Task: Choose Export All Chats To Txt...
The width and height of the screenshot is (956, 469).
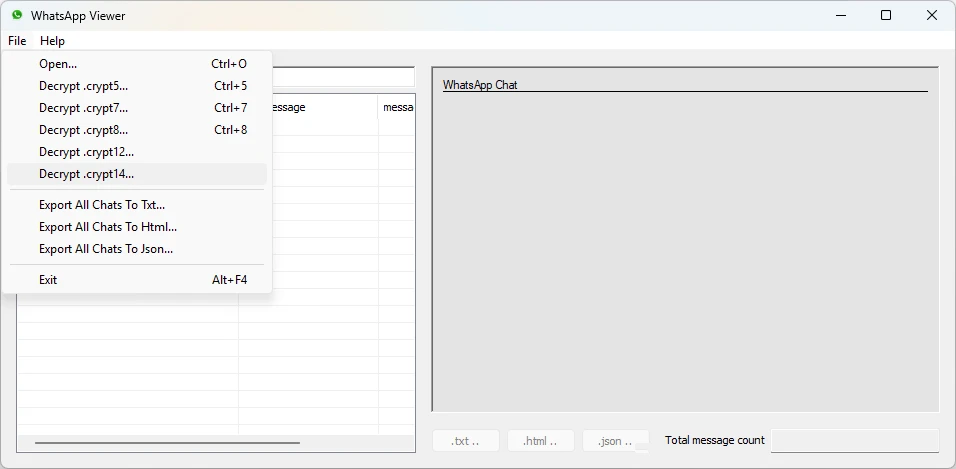Action: click(x=137, y=205)
